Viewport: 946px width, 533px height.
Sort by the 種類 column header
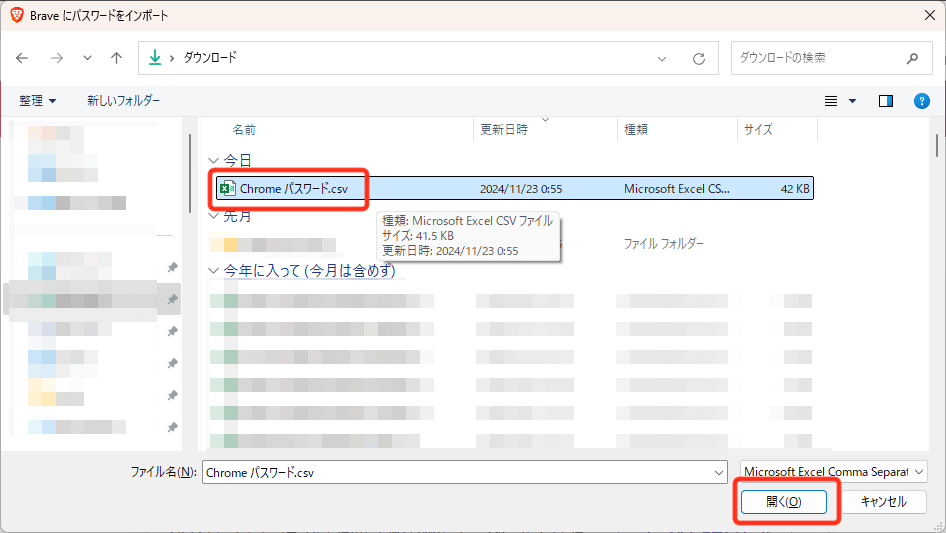pyautogui.click(x=636, y=129)
